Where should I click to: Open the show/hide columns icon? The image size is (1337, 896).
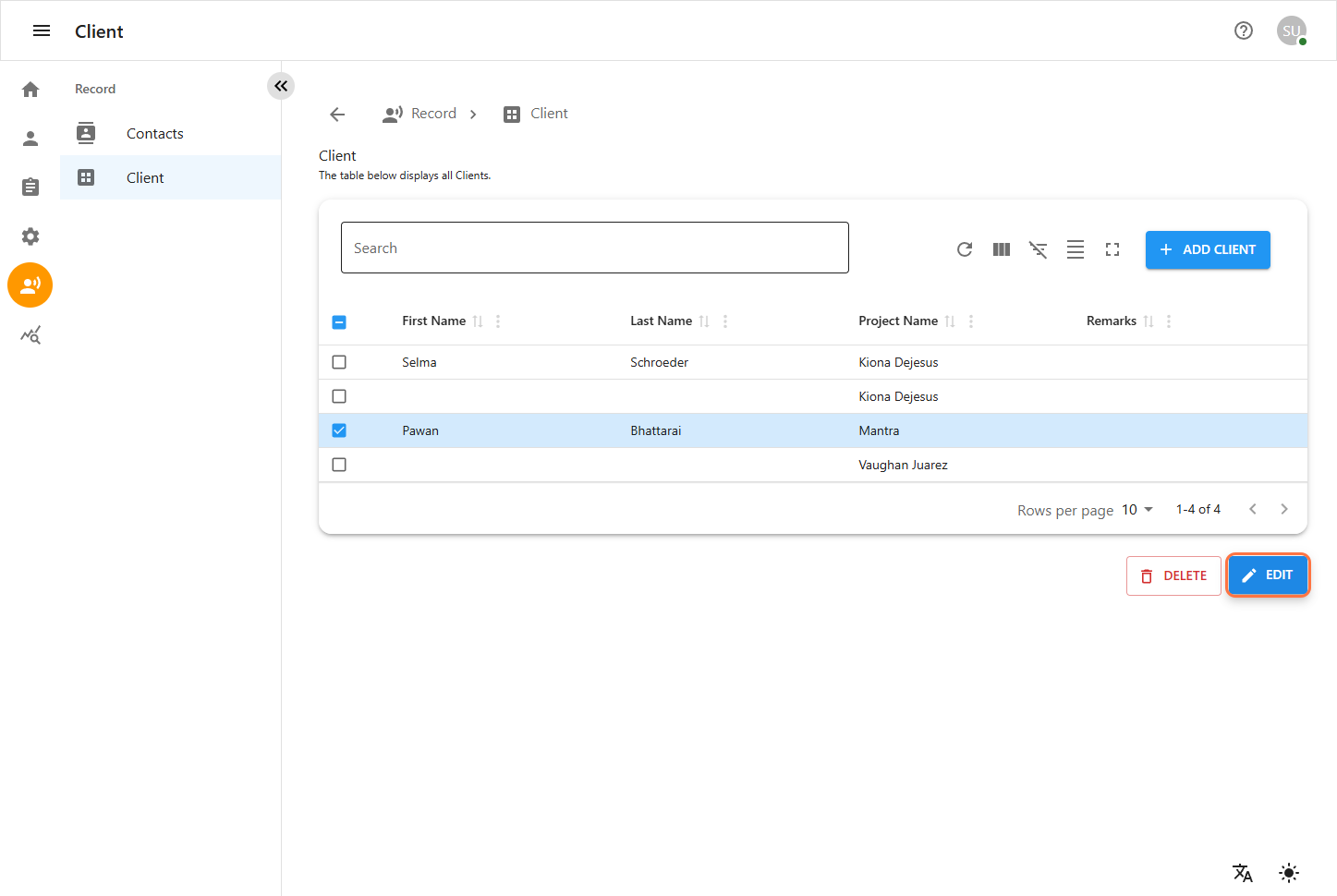point(1002,249)
